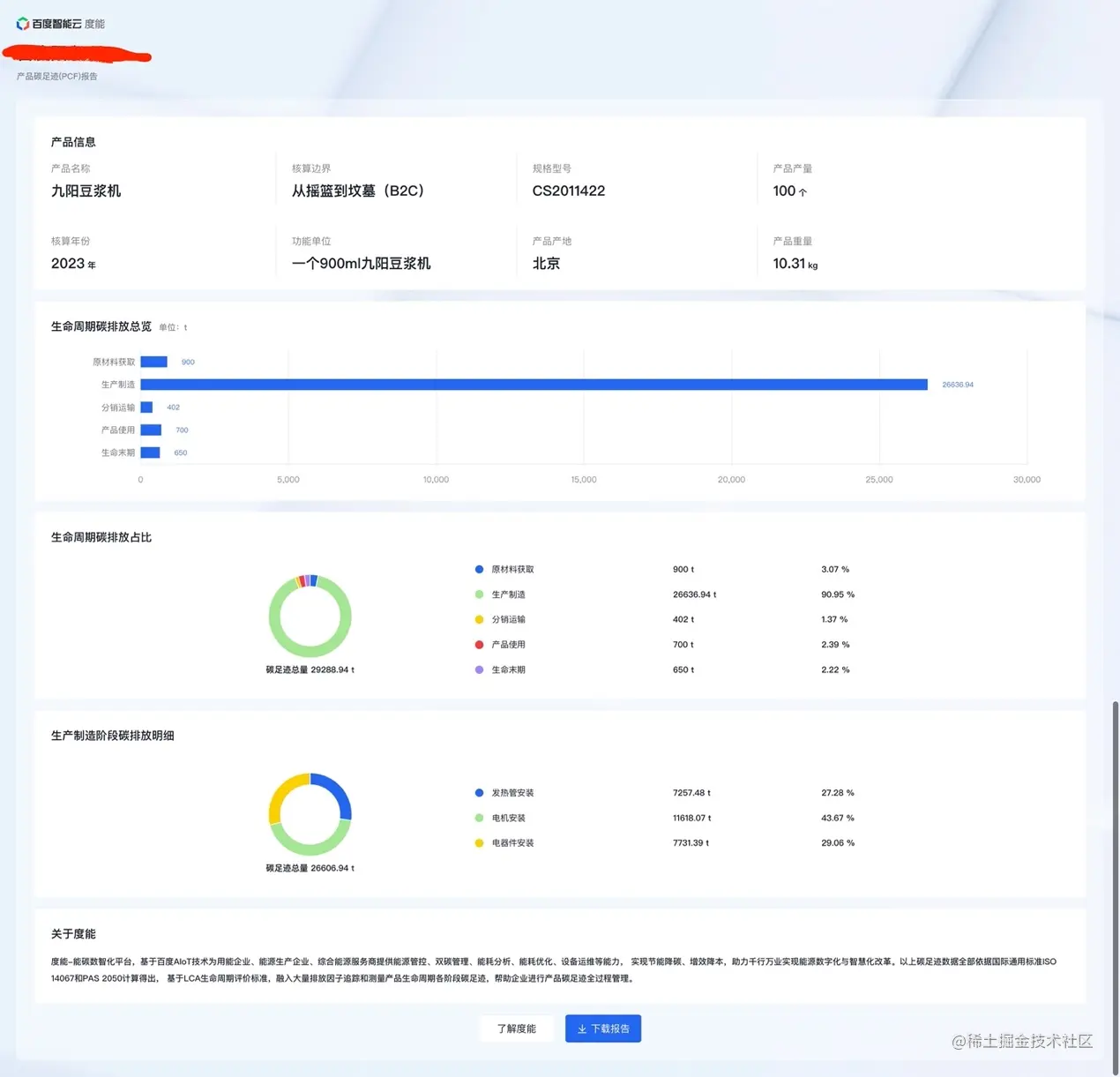
Task: Click the 碳足迹总量 29288.94 t label
Action: pos(310,669)
